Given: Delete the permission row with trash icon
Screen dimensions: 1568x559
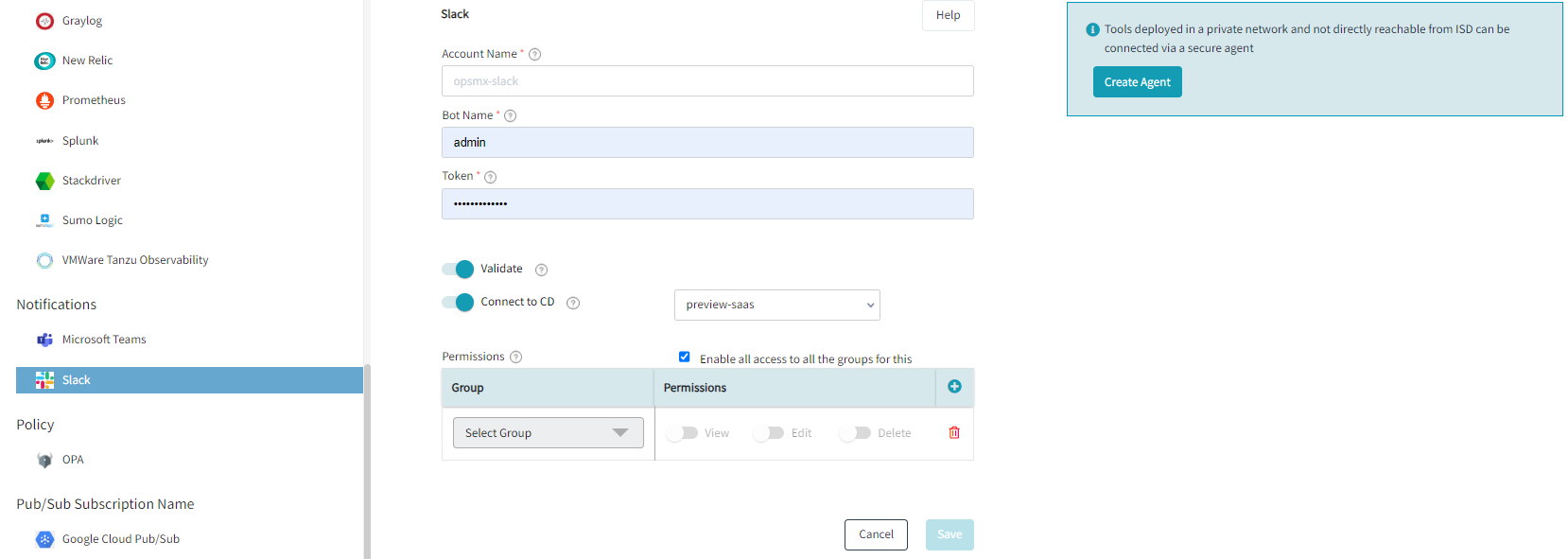Looking at the screenshot, I should tap(954, 432).
